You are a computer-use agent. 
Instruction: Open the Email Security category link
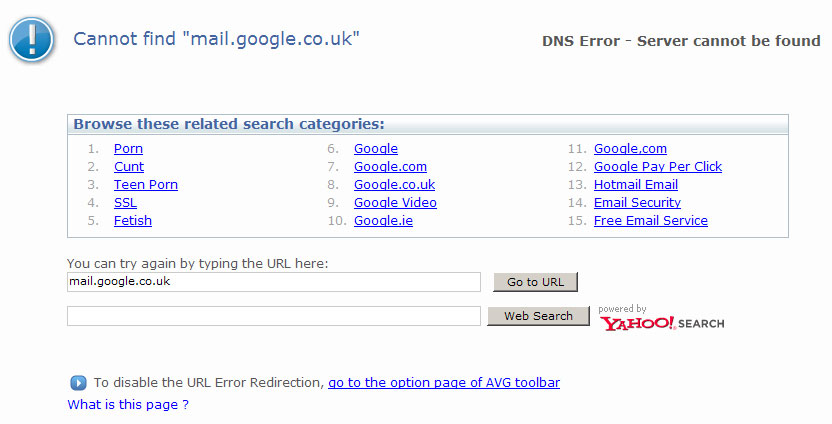tap(637, 203)
